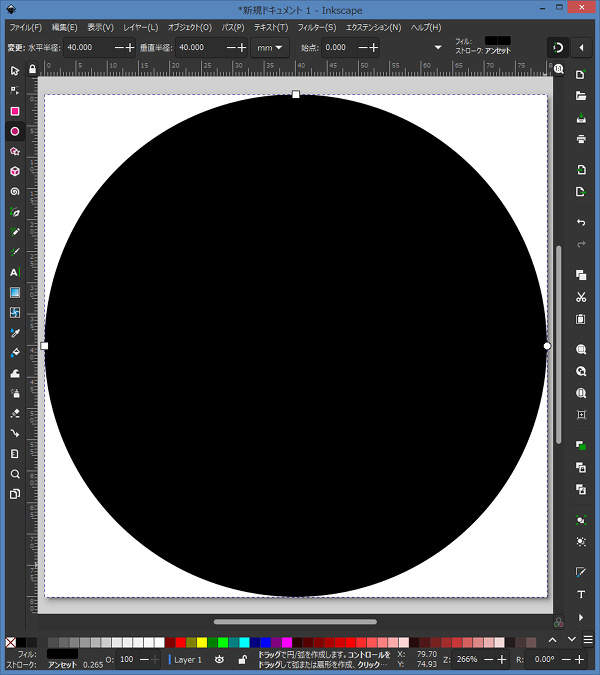This screenshot has width=600, height=675.
Task: Select the Gradient tool
Action: [x=15, y=293]
